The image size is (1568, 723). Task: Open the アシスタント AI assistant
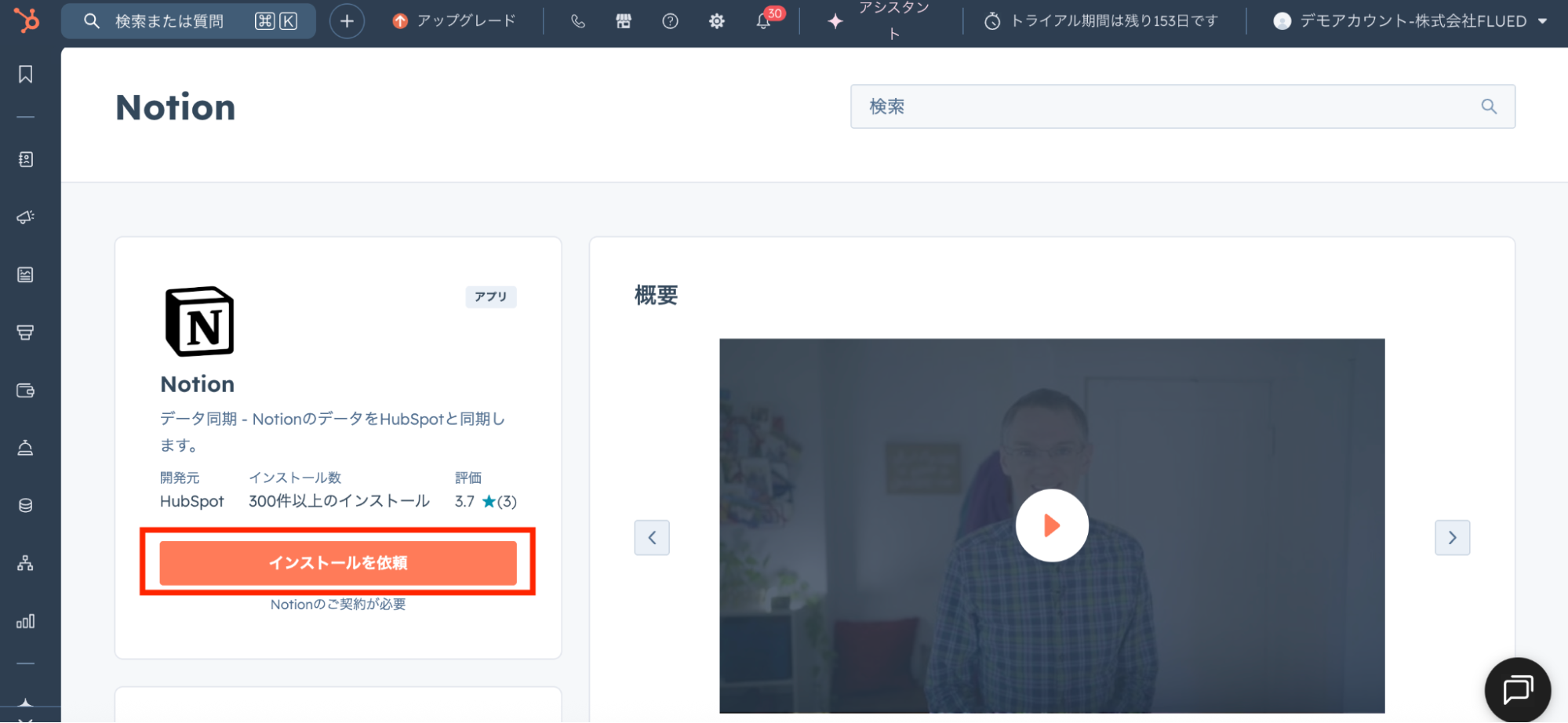[x=882, y=21]
